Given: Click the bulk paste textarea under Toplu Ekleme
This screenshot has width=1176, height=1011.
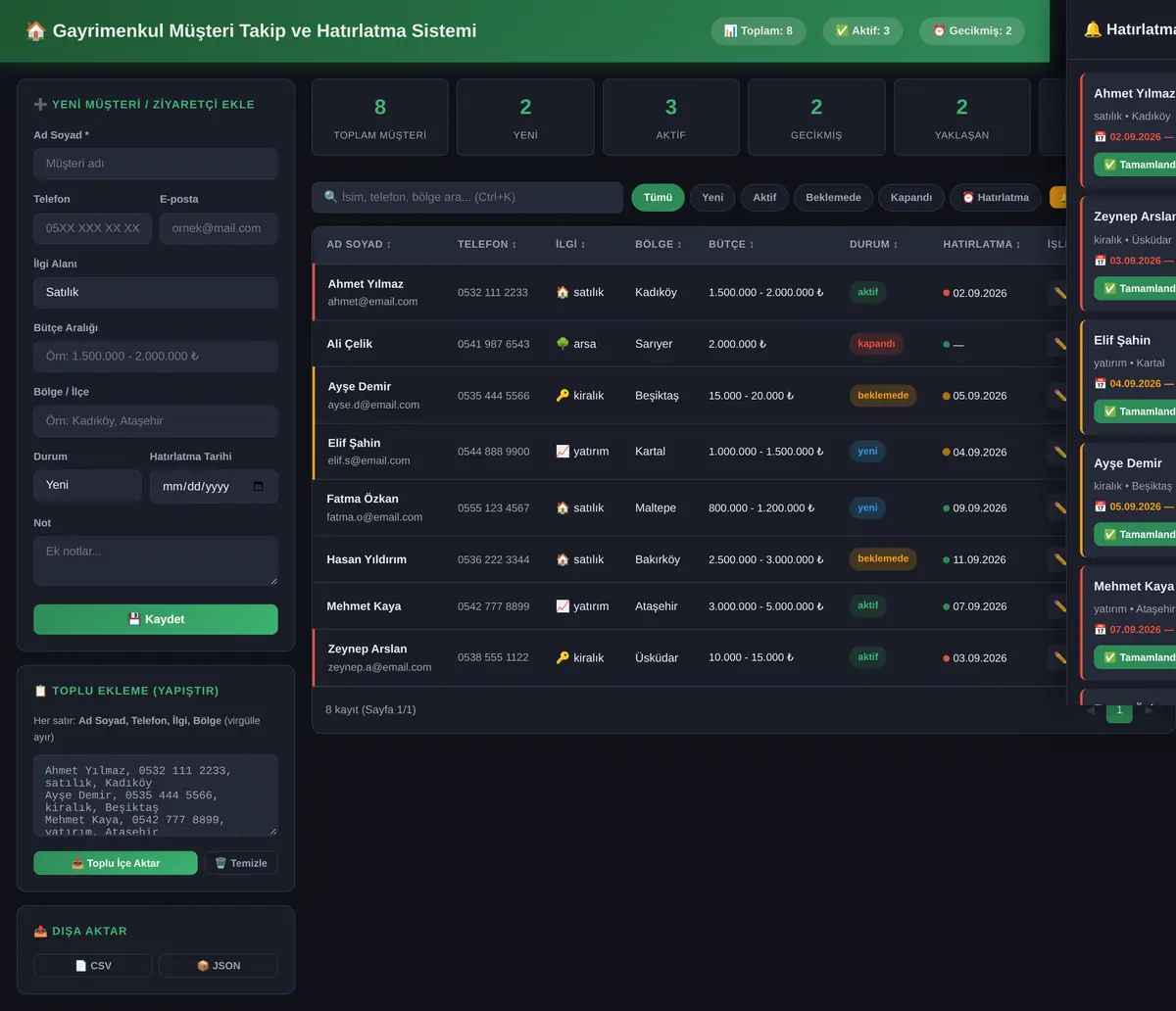Looking at the screenshot, I should pos(156,795).
